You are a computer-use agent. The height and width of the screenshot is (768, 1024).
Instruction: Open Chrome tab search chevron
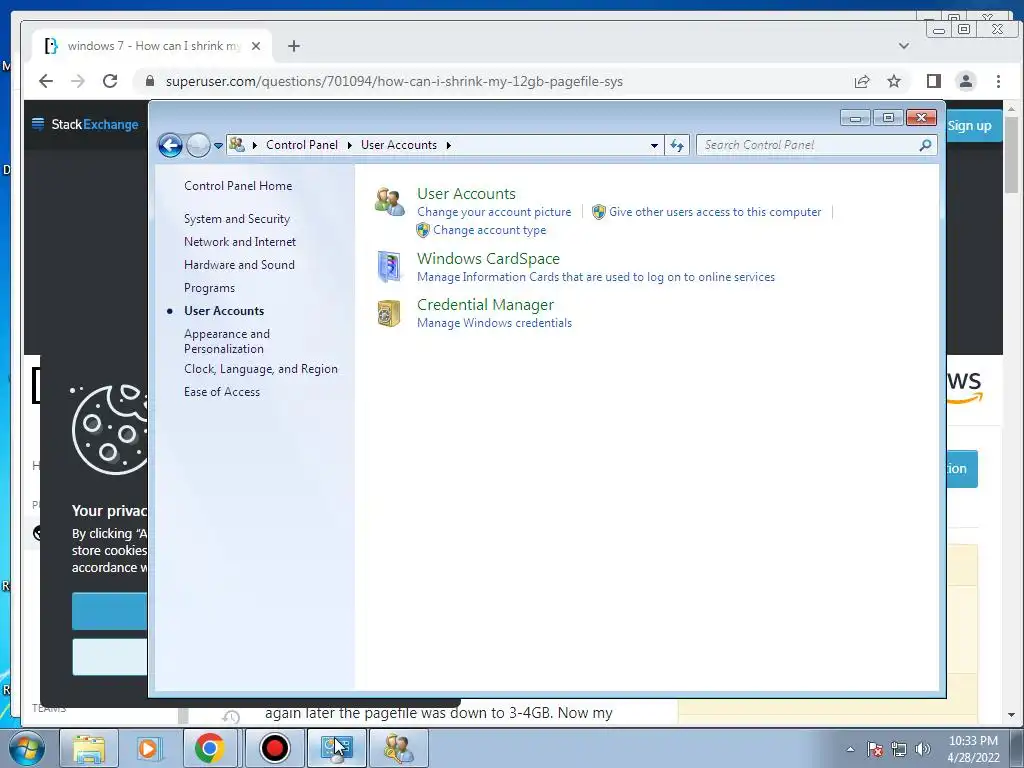tap(904, 46)
